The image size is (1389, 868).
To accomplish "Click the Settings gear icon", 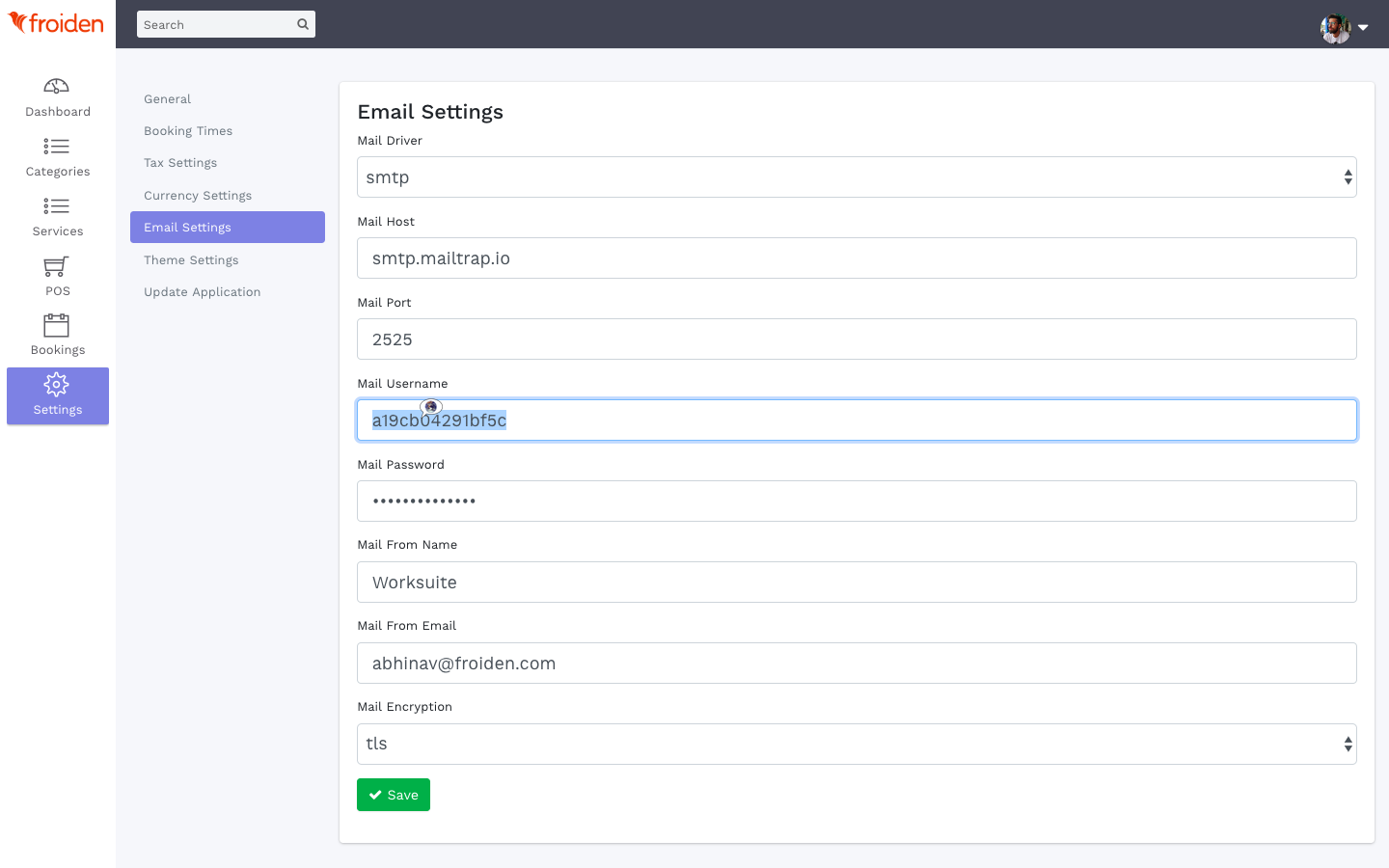I will click(x=57, y=385).
